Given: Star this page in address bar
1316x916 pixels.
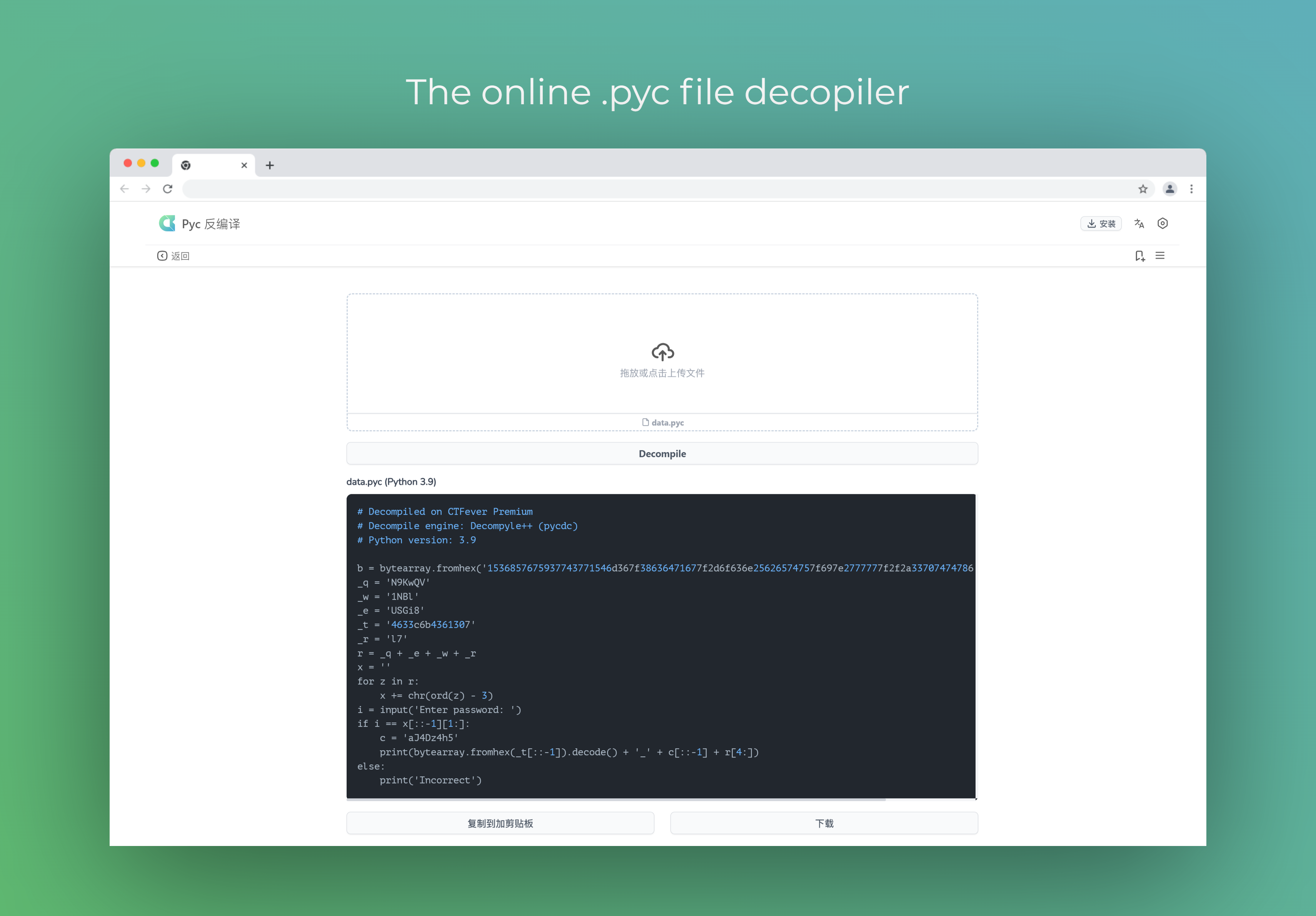Looking at the screenshot, I should pyautogui.click(x=1143, y=189).
